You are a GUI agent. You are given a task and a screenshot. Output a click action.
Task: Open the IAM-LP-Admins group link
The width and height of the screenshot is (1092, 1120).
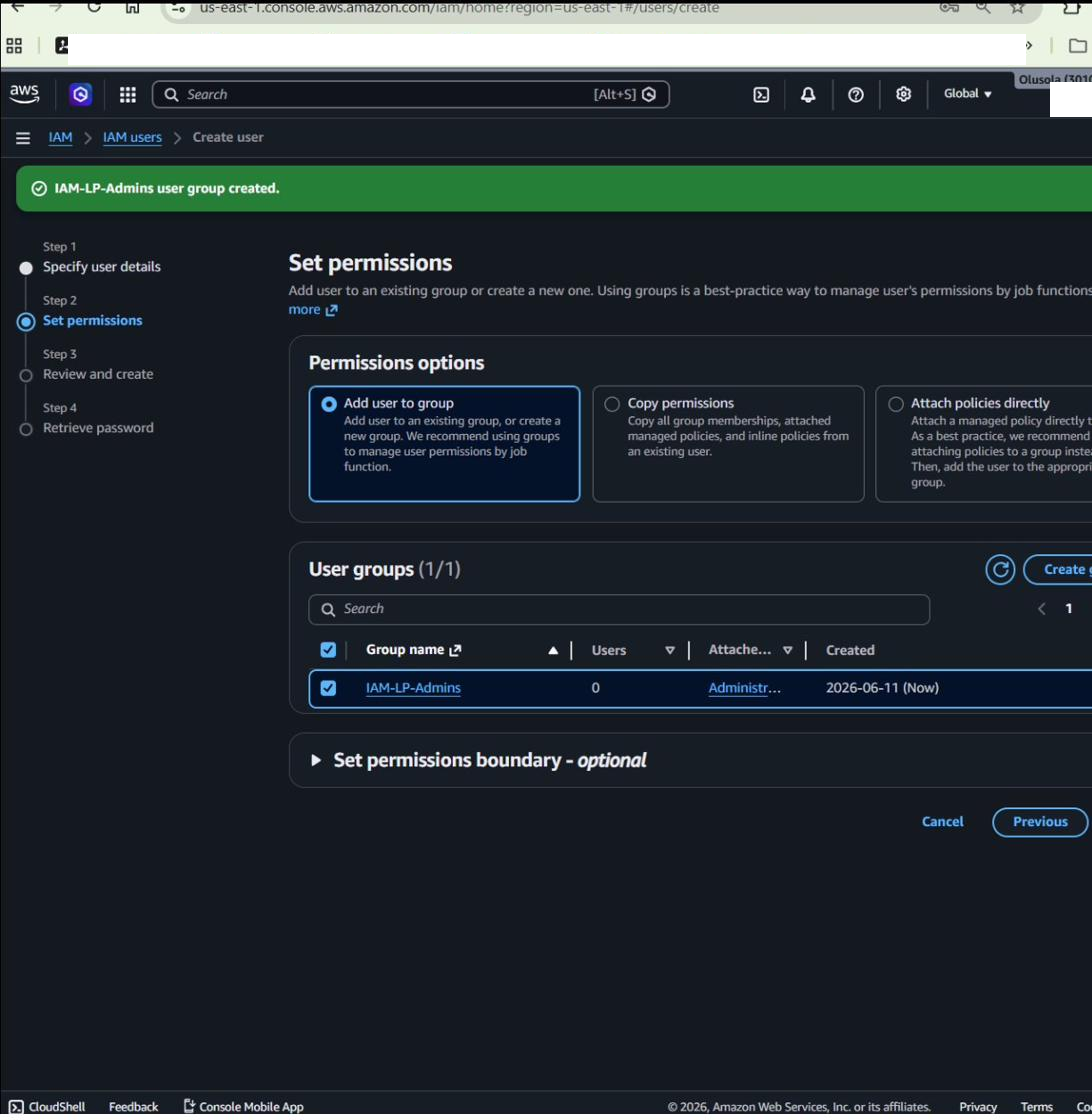(413, 689)
